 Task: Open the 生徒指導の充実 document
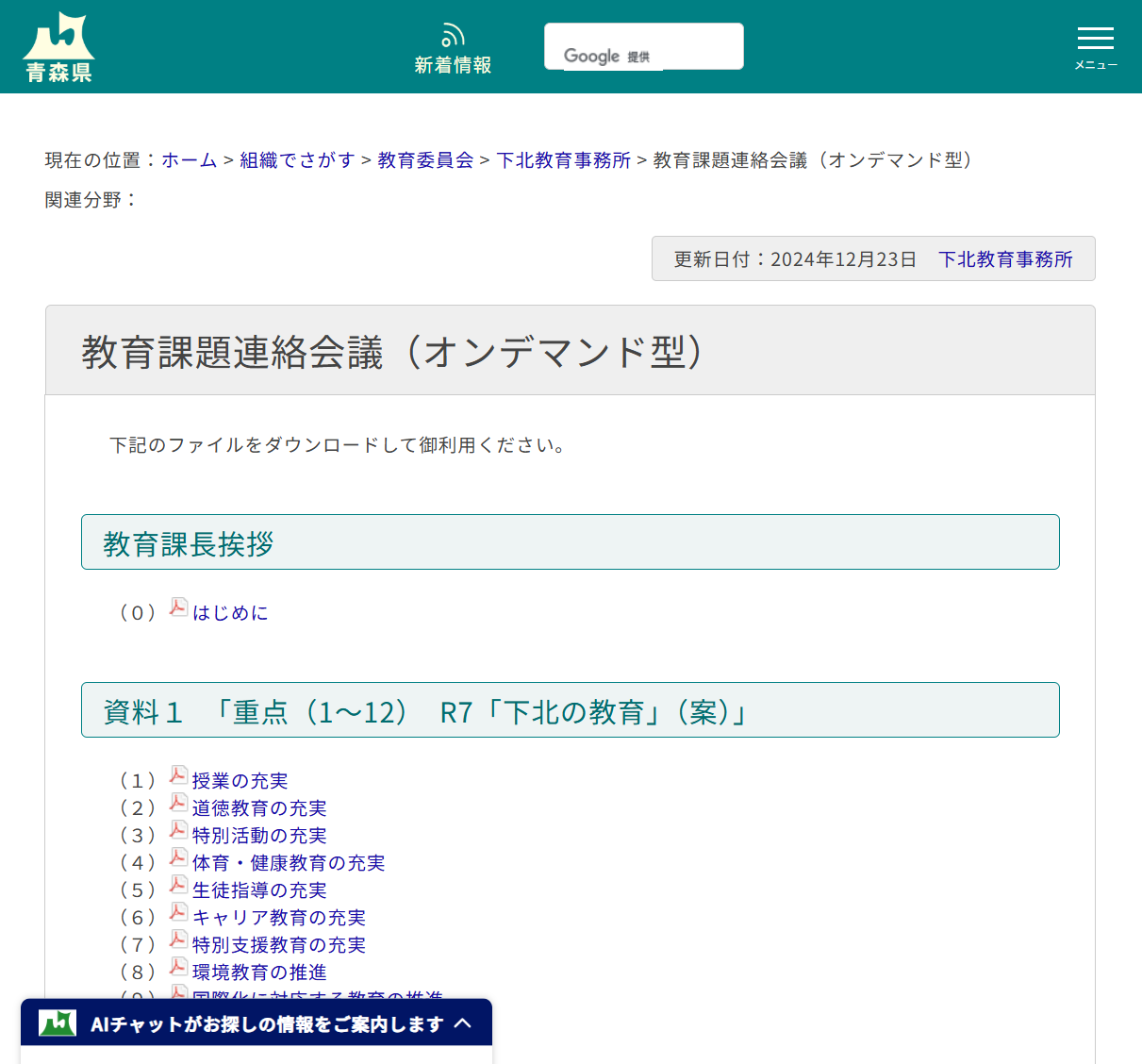[258, 890]
